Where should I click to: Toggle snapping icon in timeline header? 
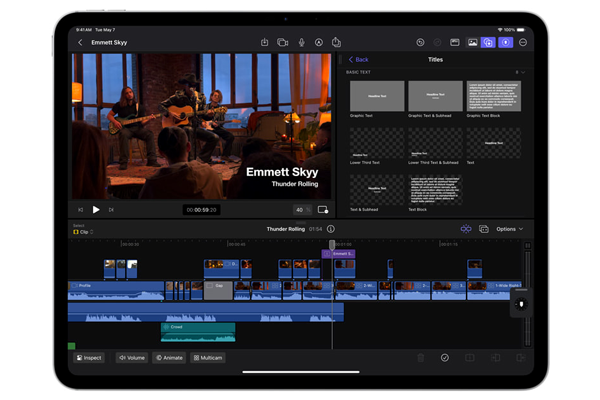[466, 229]
